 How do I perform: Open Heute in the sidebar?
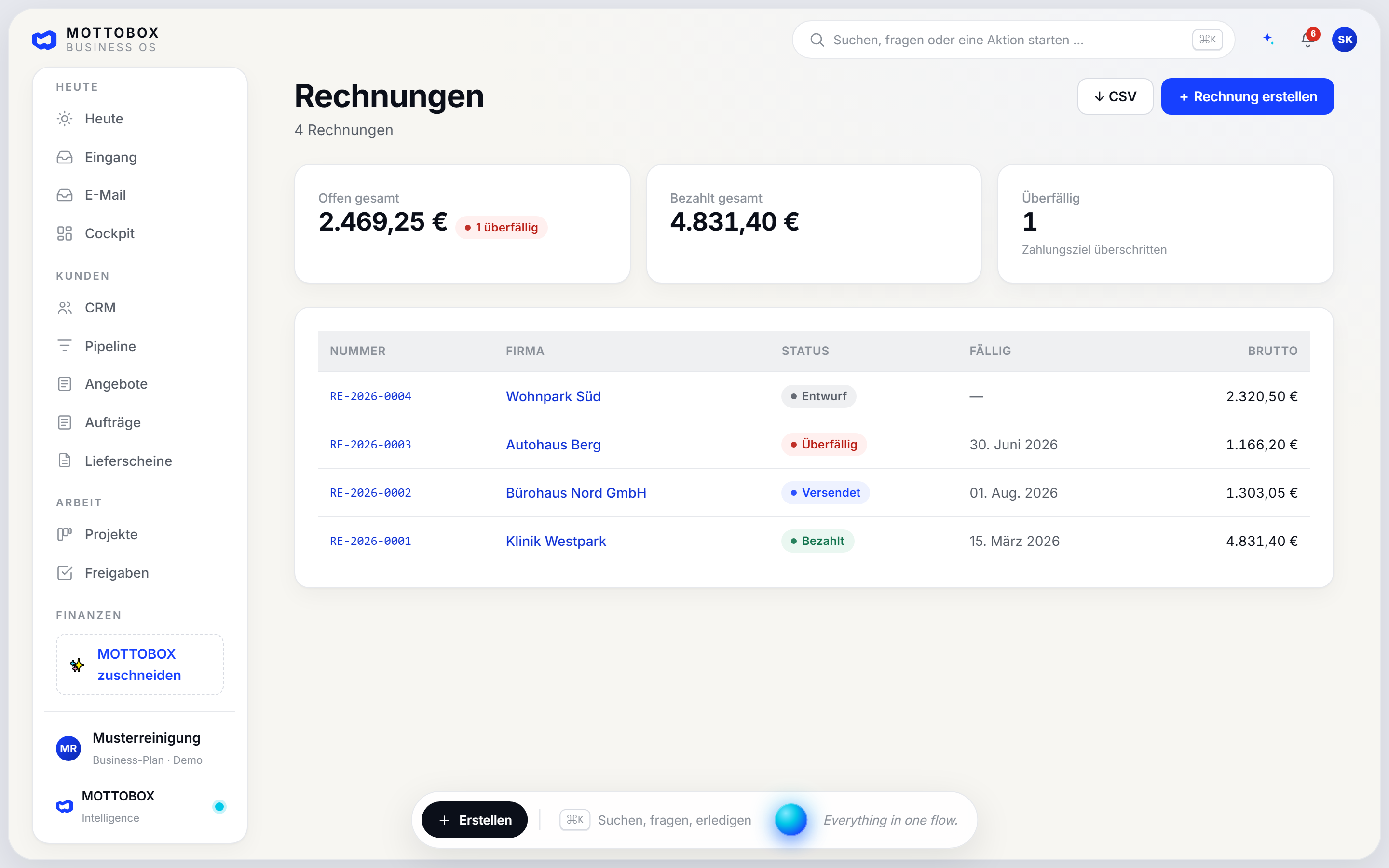[139, 119]
